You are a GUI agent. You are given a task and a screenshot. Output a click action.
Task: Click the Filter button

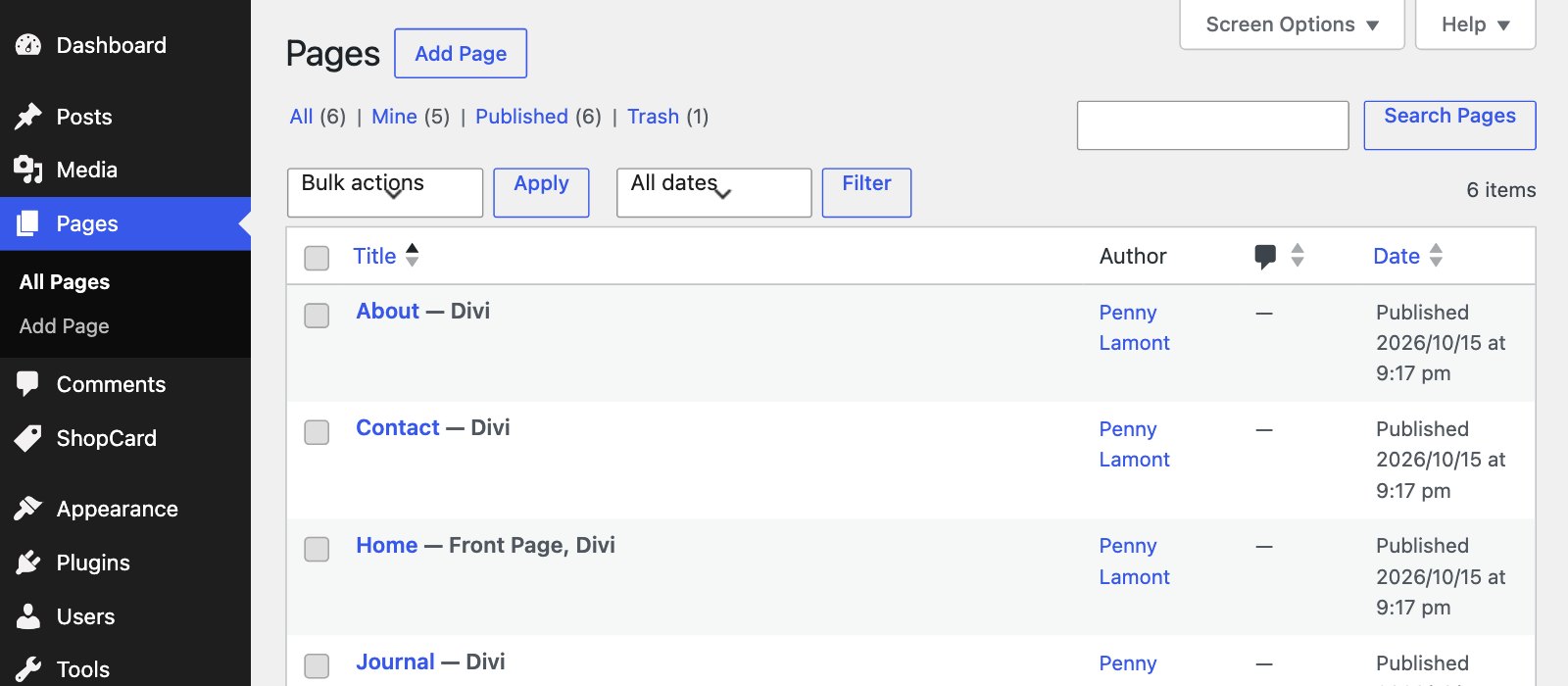coord(866,192)
